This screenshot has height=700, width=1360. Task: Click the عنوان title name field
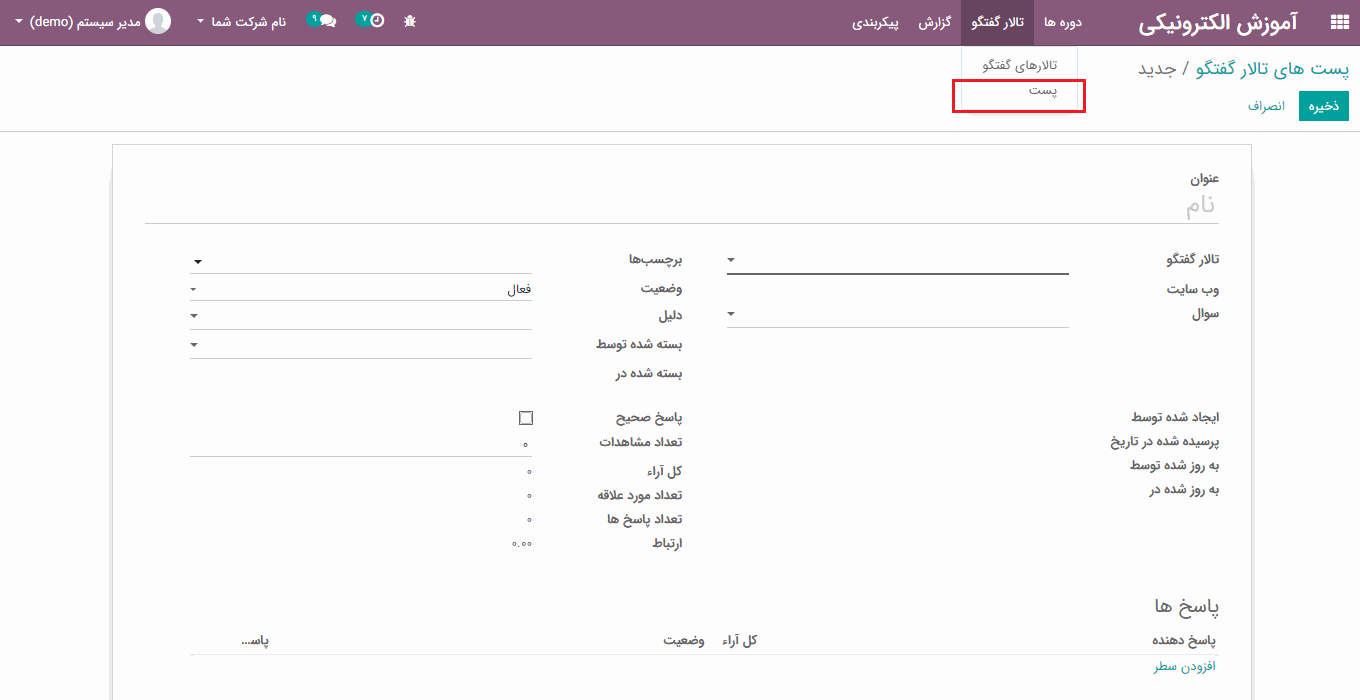pos(680,207)
